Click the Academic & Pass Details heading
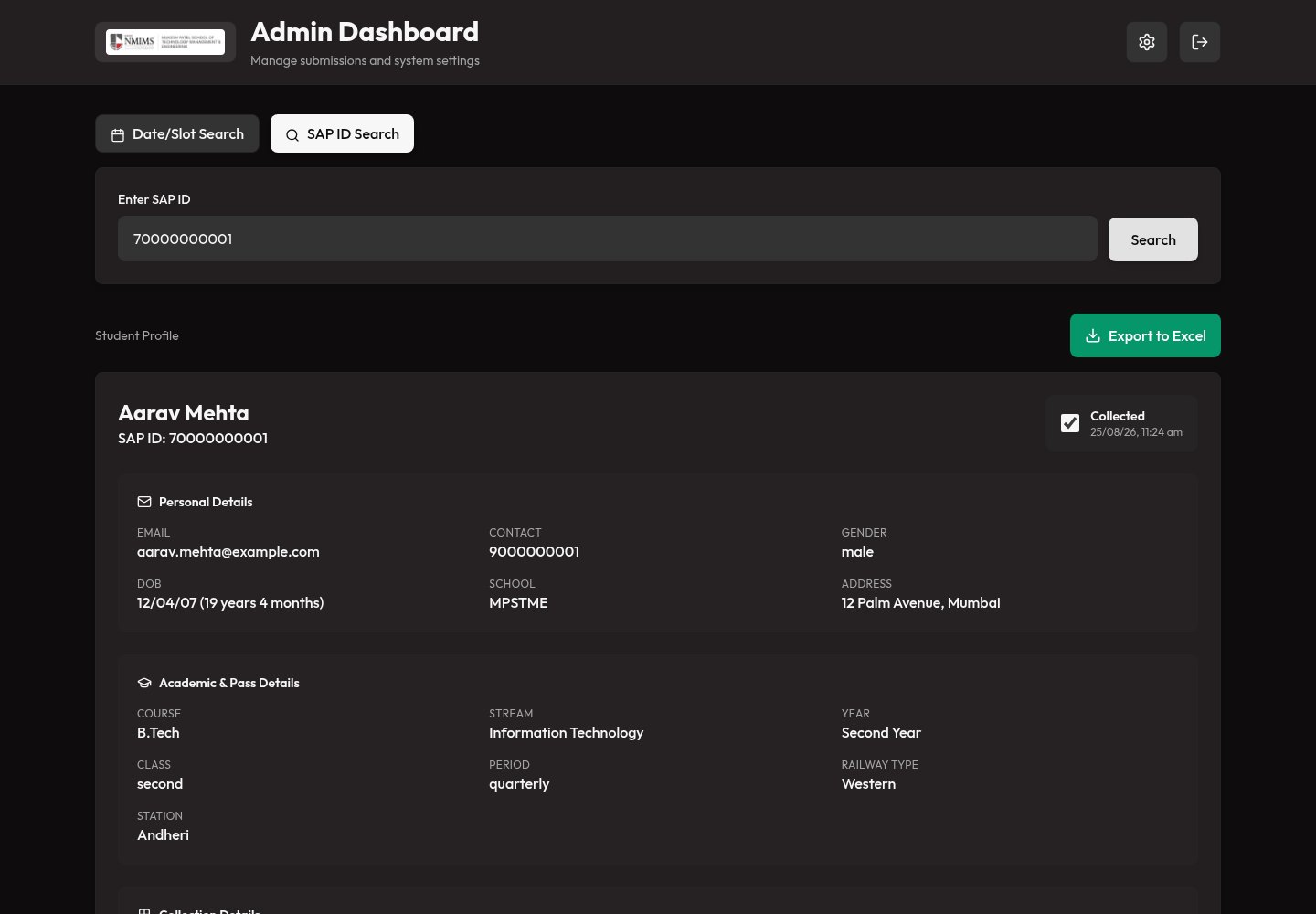The image size is (1316, 914). pyautogui.click(x=229, y=683)
